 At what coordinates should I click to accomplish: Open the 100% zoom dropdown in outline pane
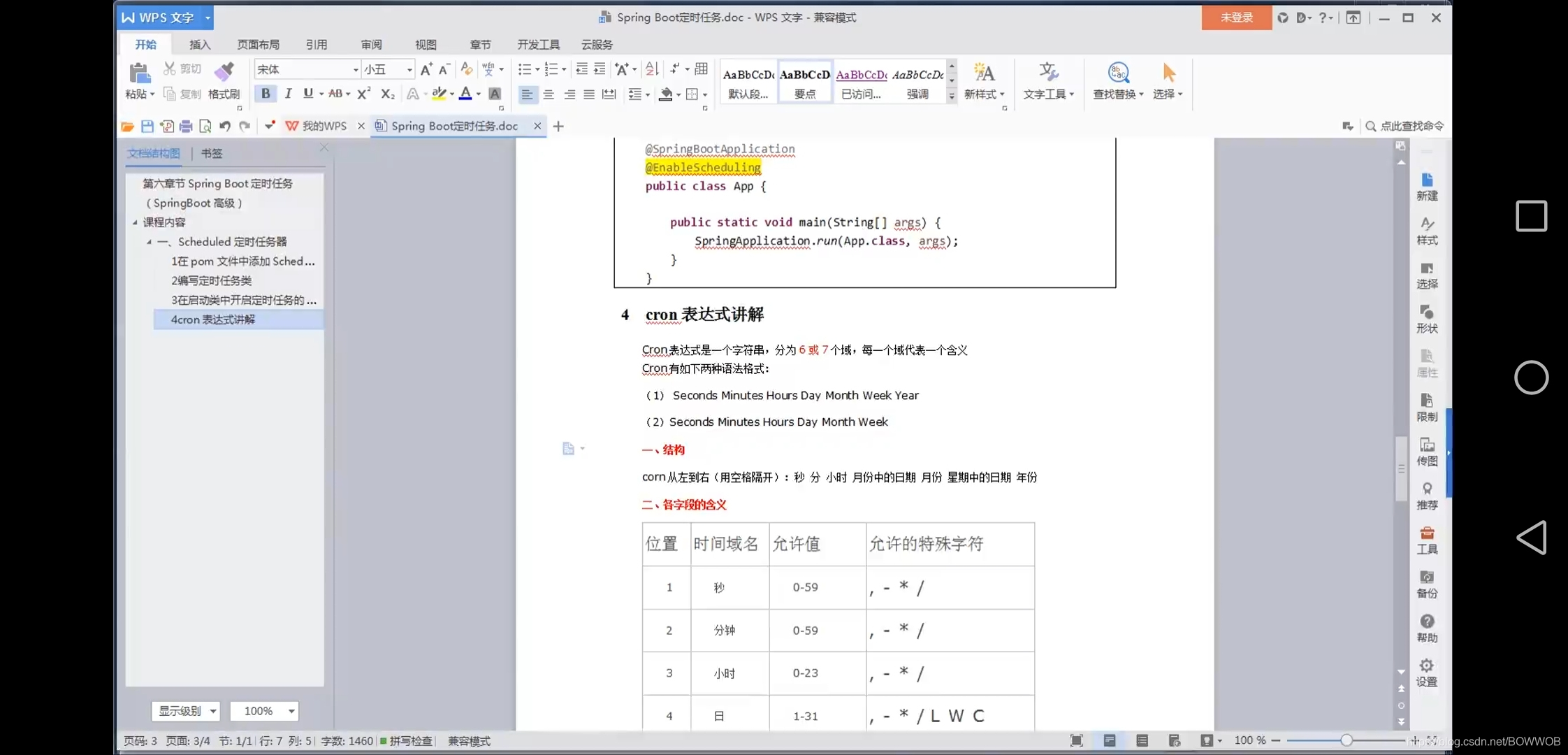coord(264,711)
